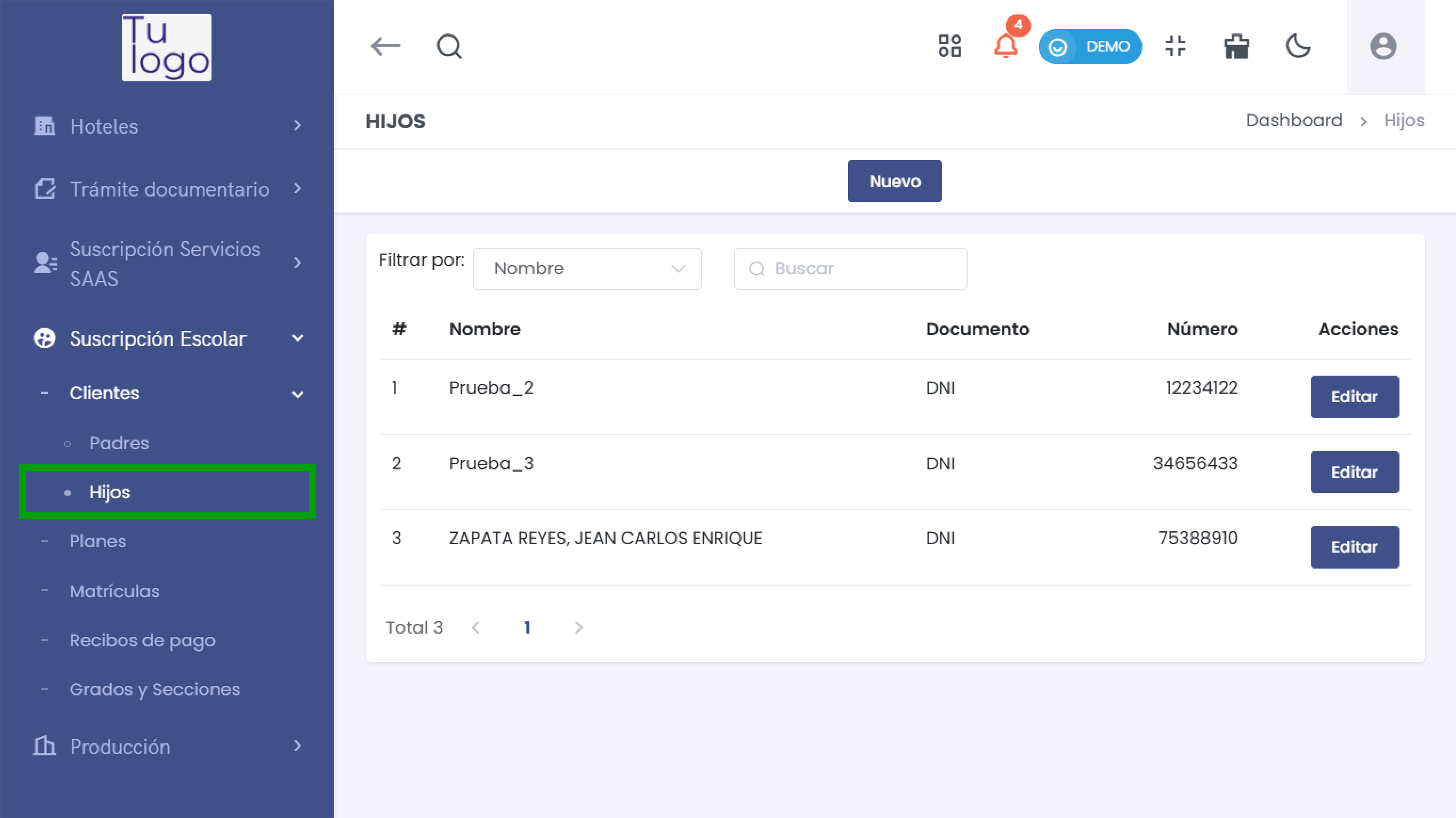Viewport: 1456px width, 818px height.
Task: Click the toolbox icon in header
Action: 1236,46
